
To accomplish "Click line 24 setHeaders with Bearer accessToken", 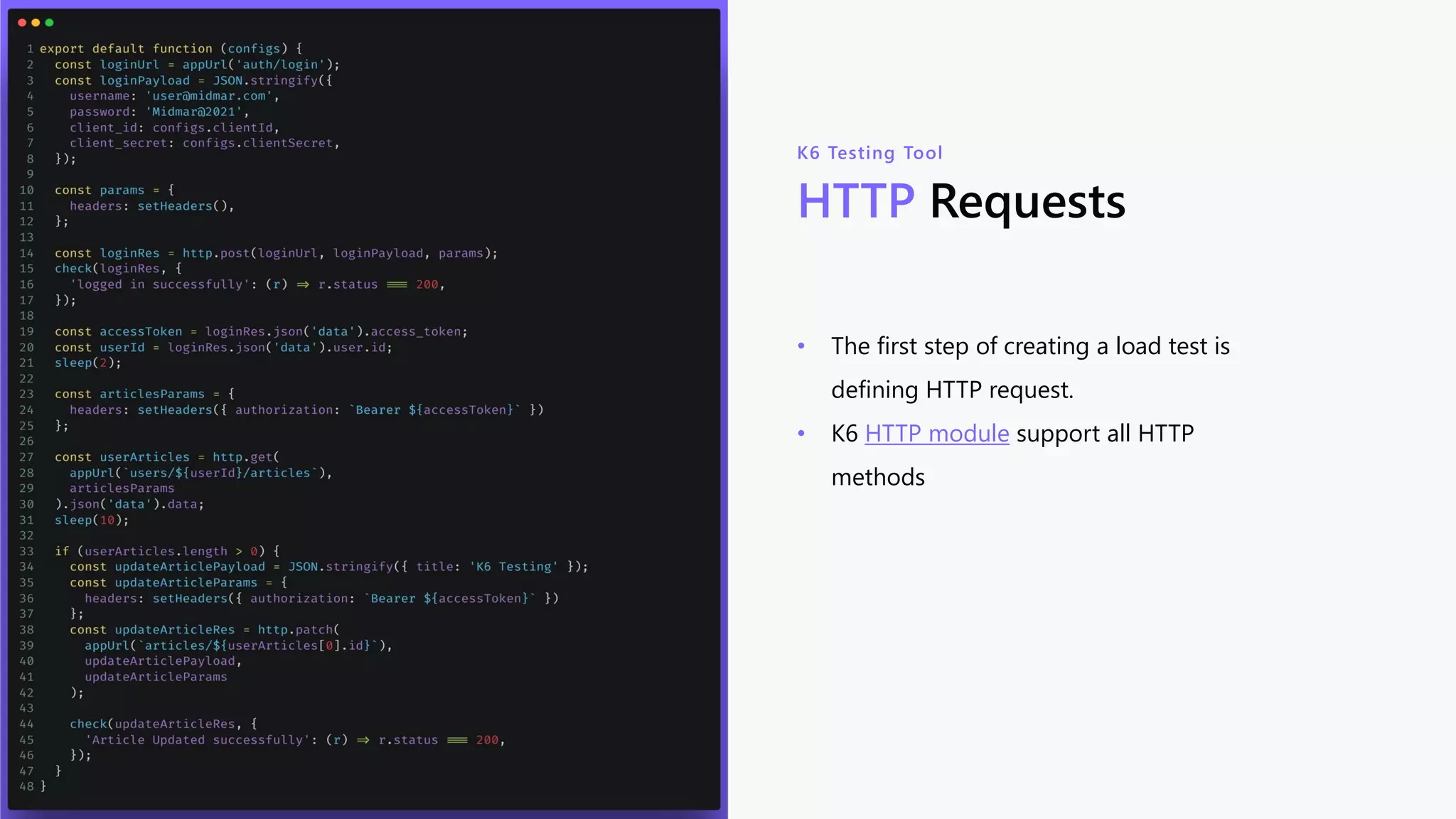I will point(306,410).
